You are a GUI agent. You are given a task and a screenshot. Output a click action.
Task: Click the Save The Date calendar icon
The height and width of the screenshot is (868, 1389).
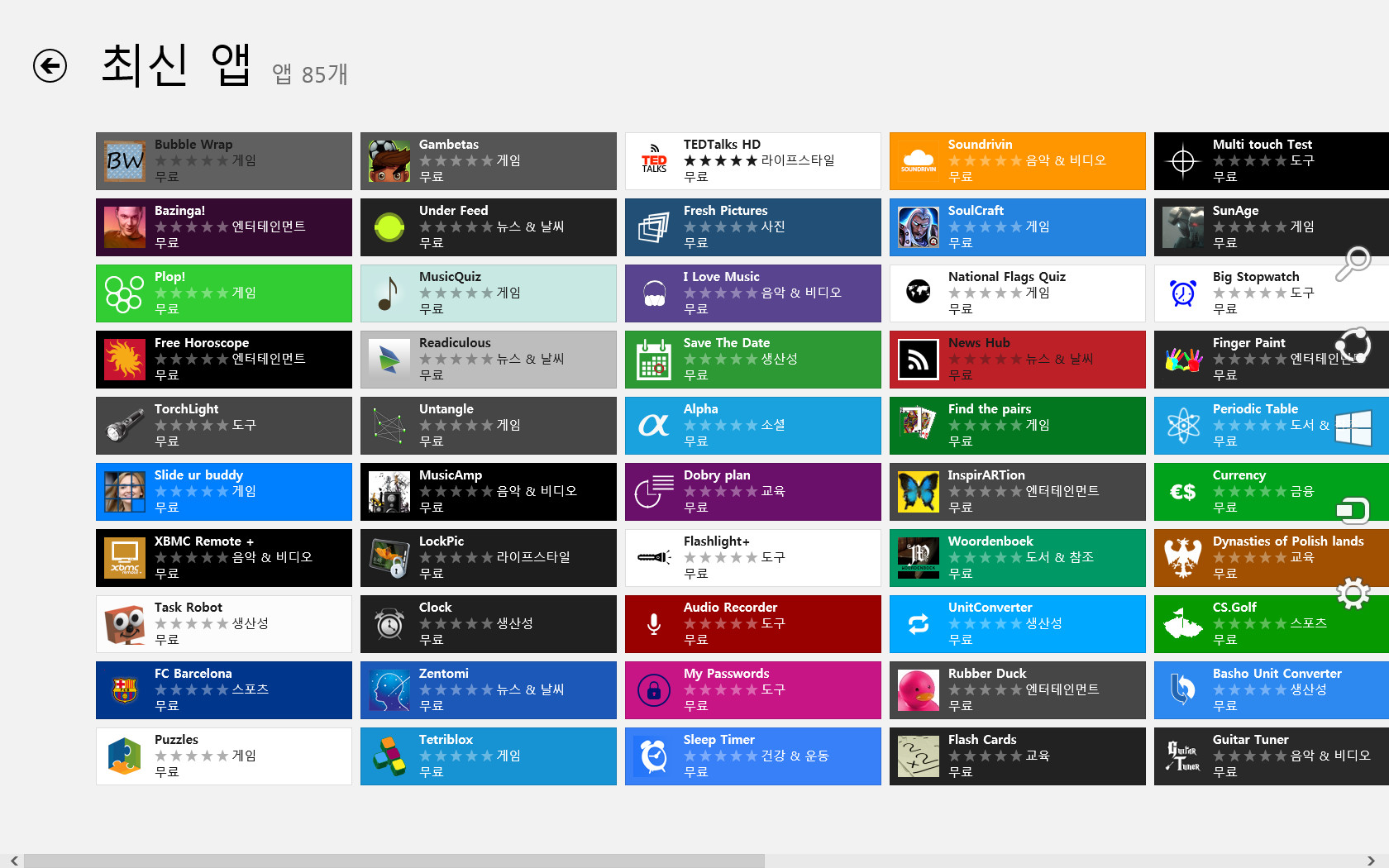point(654,360)
